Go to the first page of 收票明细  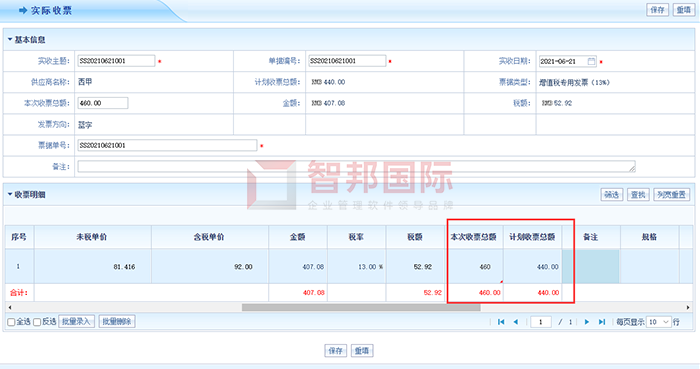[501, 322]
